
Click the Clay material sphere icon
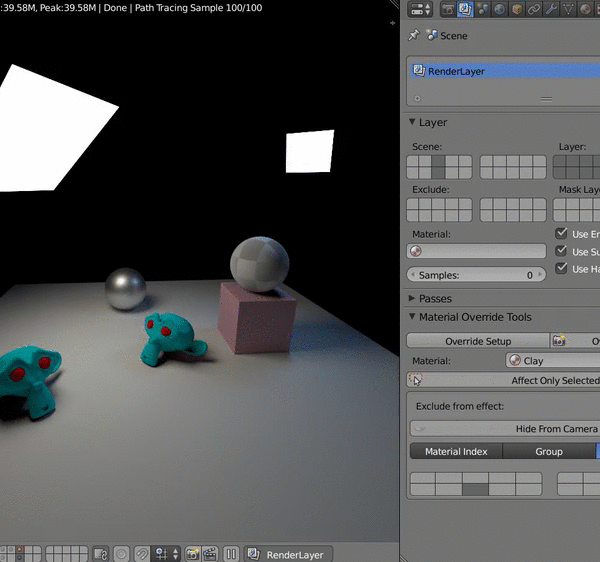515,360
